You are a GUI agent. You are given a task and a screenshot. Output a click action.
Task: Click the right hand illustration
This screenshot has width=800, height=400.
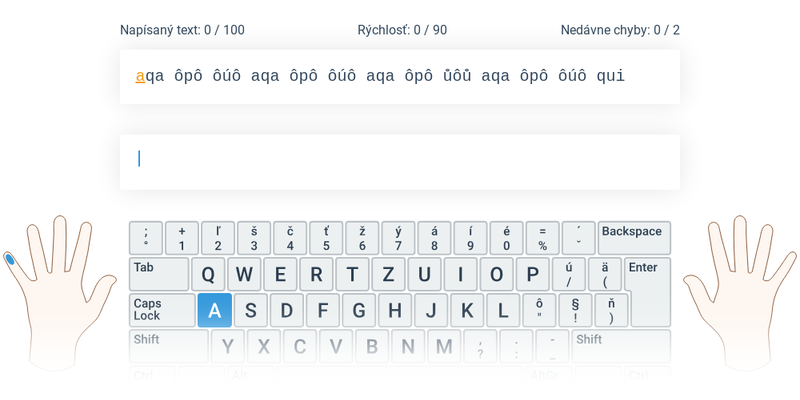(740, 293)
